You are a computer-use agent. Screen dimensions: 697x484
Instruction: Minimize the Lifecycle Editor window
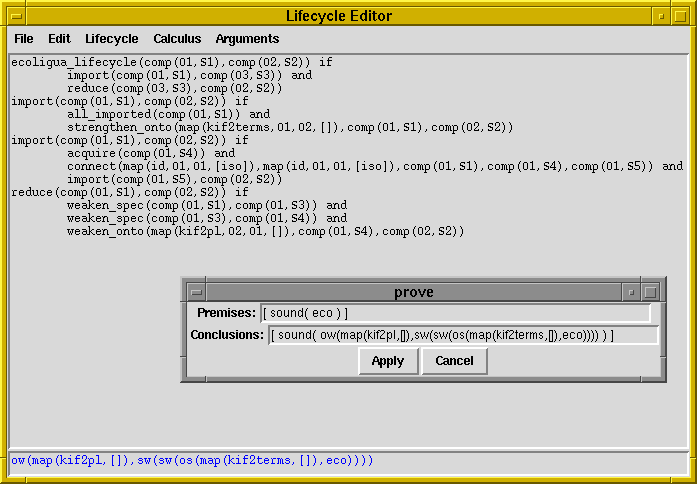pos(661,16)
